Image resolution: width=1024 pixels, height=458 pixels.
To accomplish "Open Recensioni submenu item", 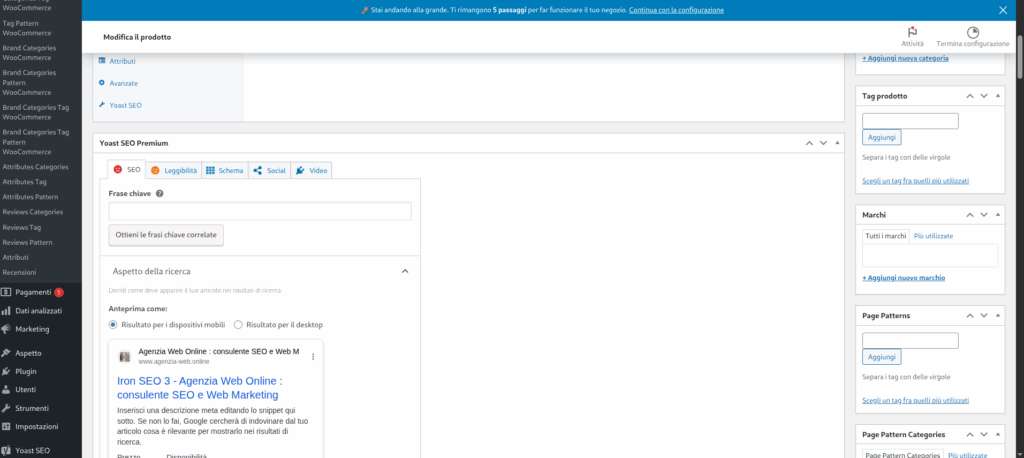I will tap(20, 272).
